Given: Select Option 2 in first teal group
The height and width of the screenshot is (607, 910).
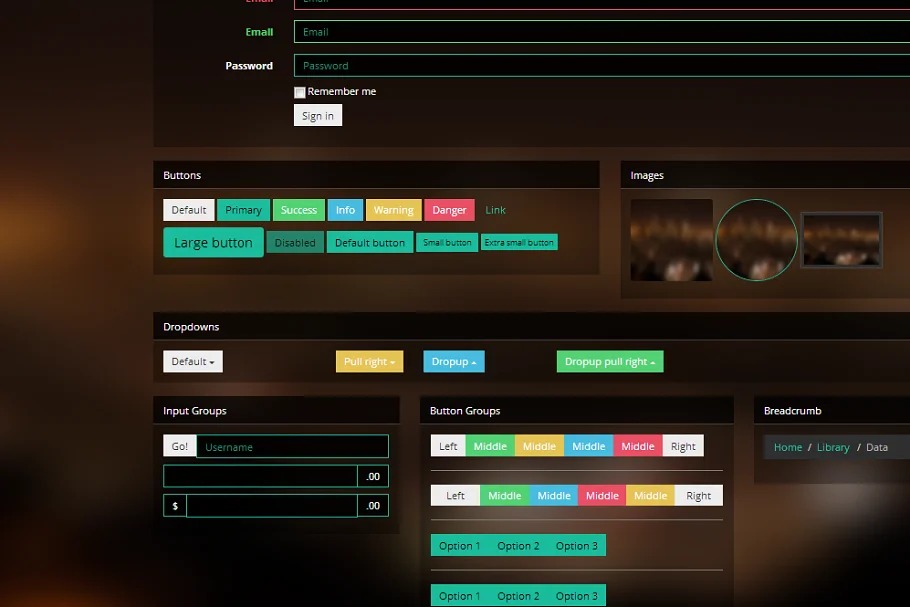Looking at the screenshot, I should point(518,546).
